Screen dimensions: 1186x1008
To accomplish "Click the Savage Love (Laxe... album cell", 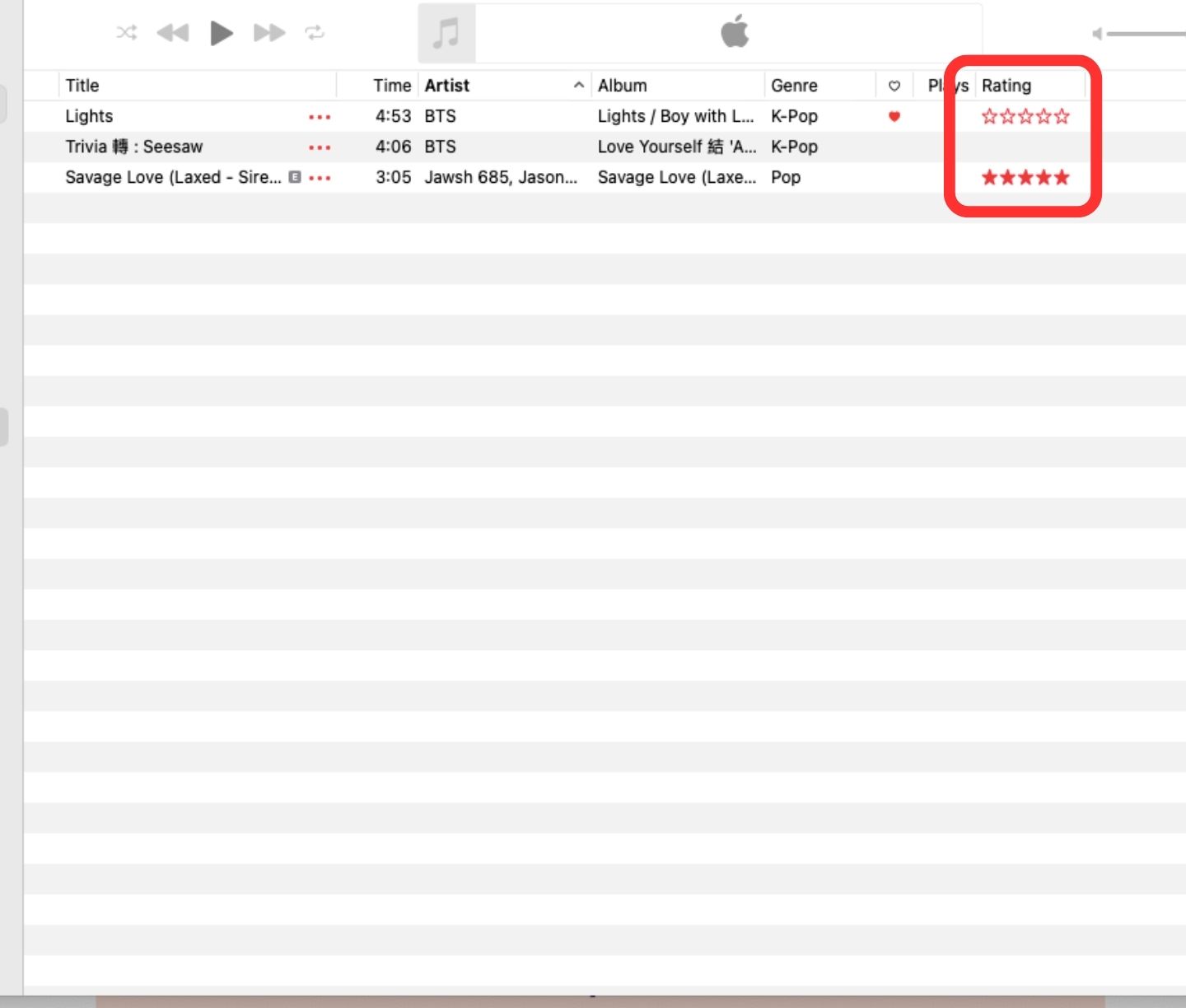I will coord(677,177).
